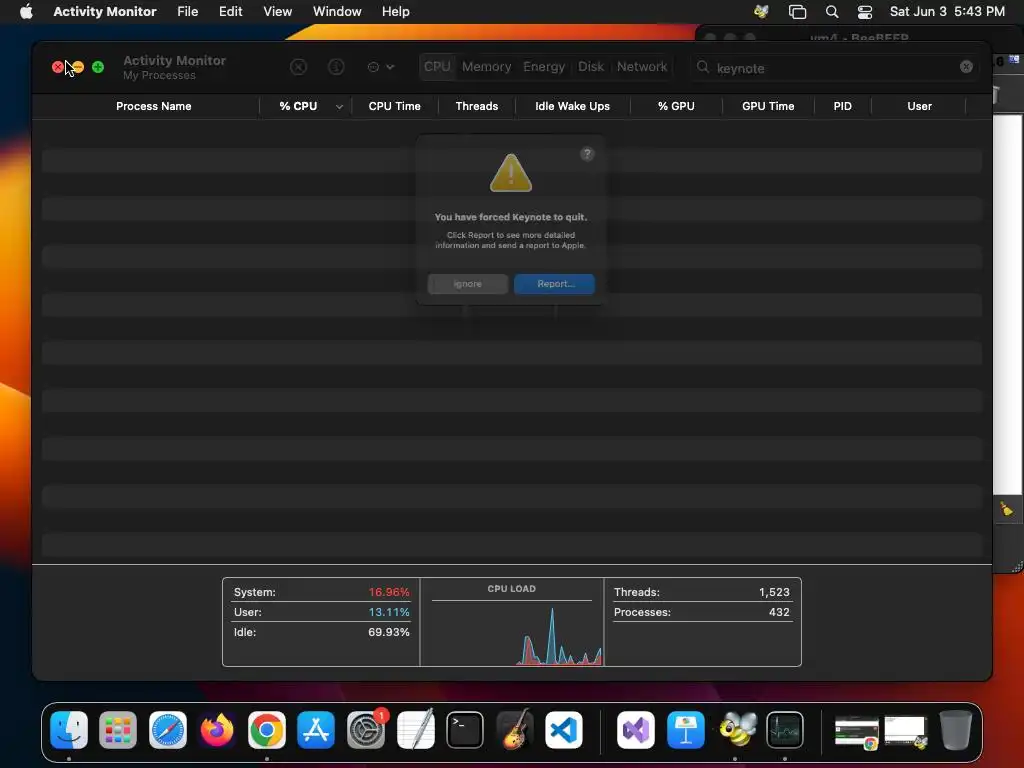Sort by GPU Time column

(x=768, y=106)
